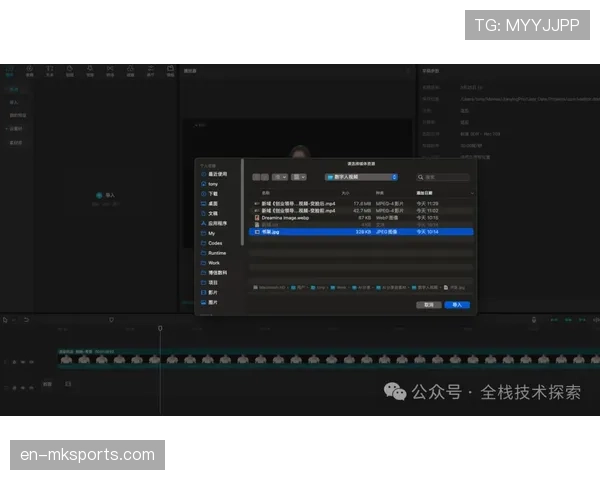This screenshot has height=480, width=600.
Task: Click the 取消 button in file dialog
Action: (x=428, y=304)
